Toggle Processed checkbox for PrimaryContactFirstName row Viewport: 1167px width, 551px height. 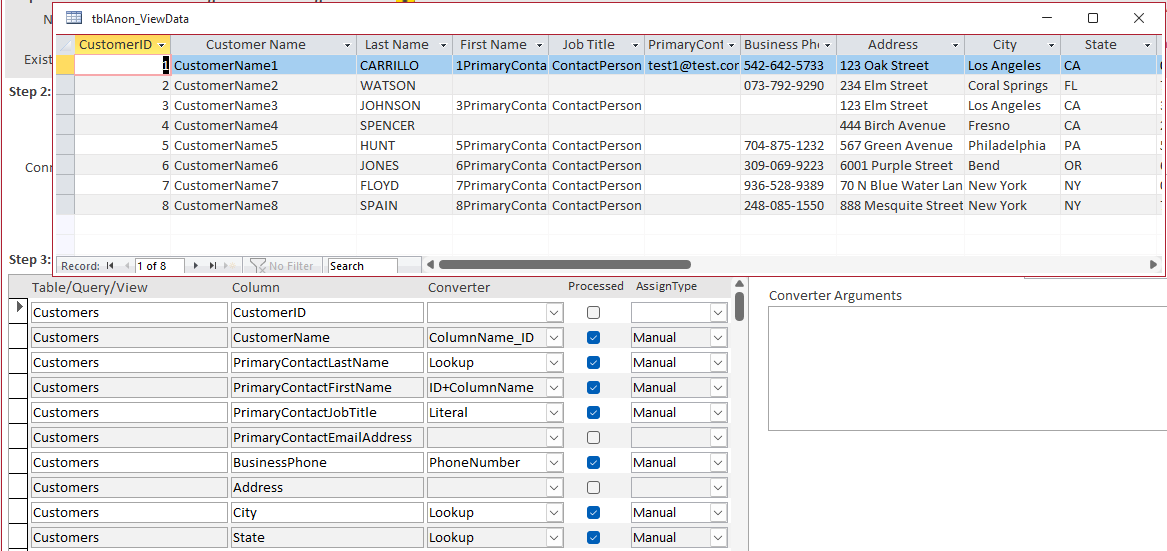pos(593,387)
